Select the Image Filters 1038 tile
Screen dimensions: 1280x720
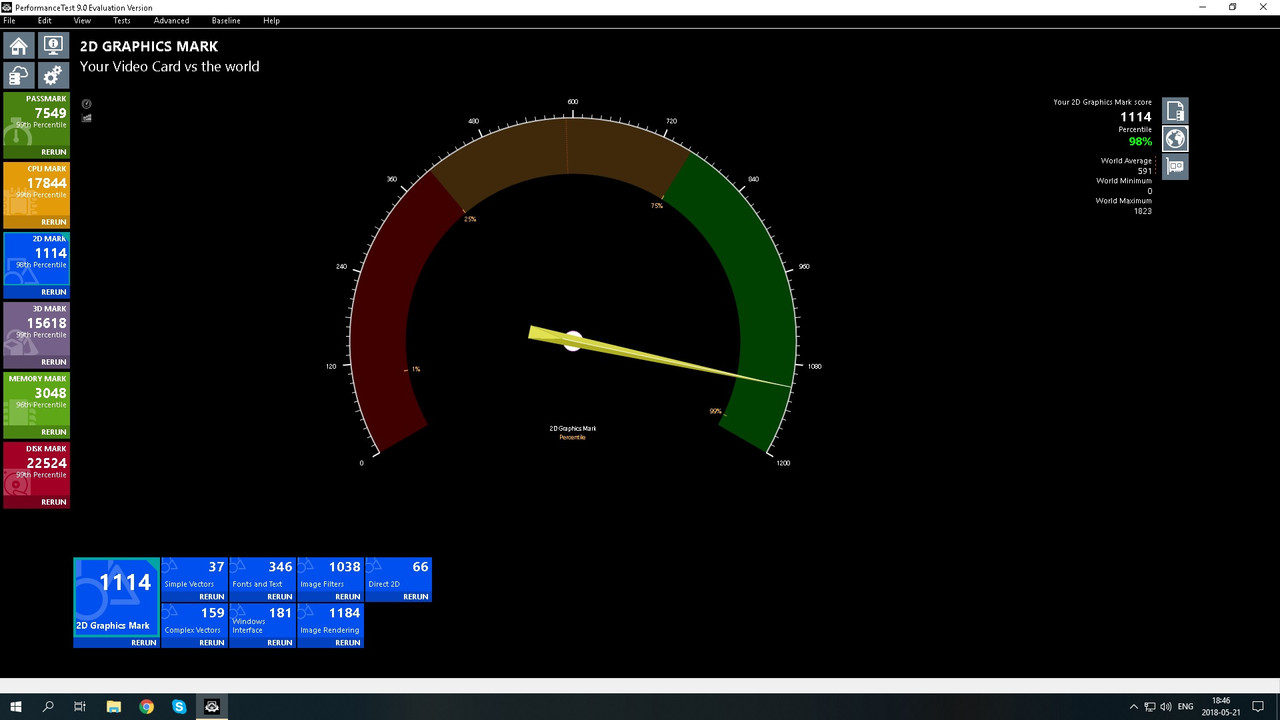[x=331, y=579]
